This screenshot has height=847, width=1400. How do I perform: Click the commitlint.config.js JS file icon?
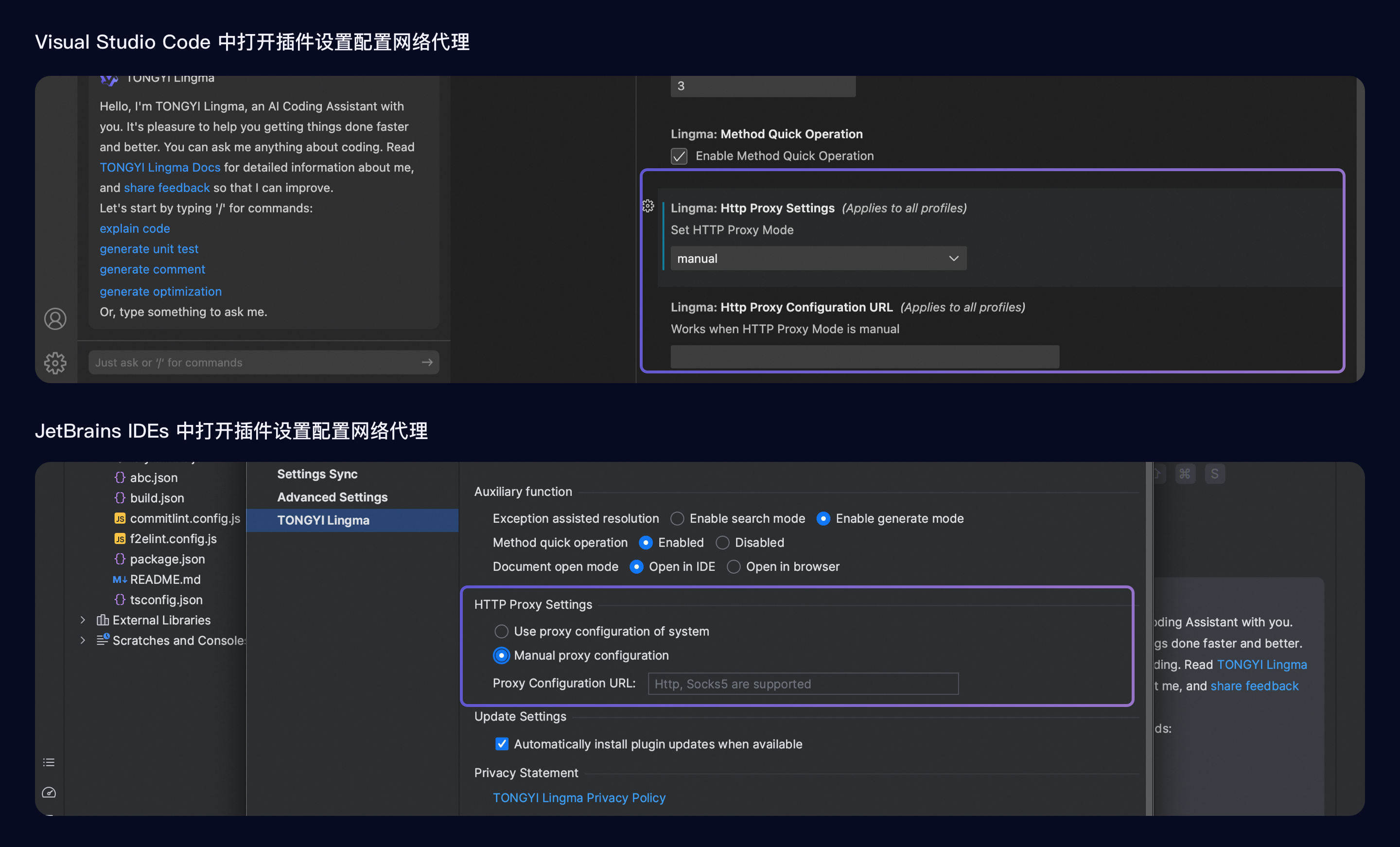point(120,518)
